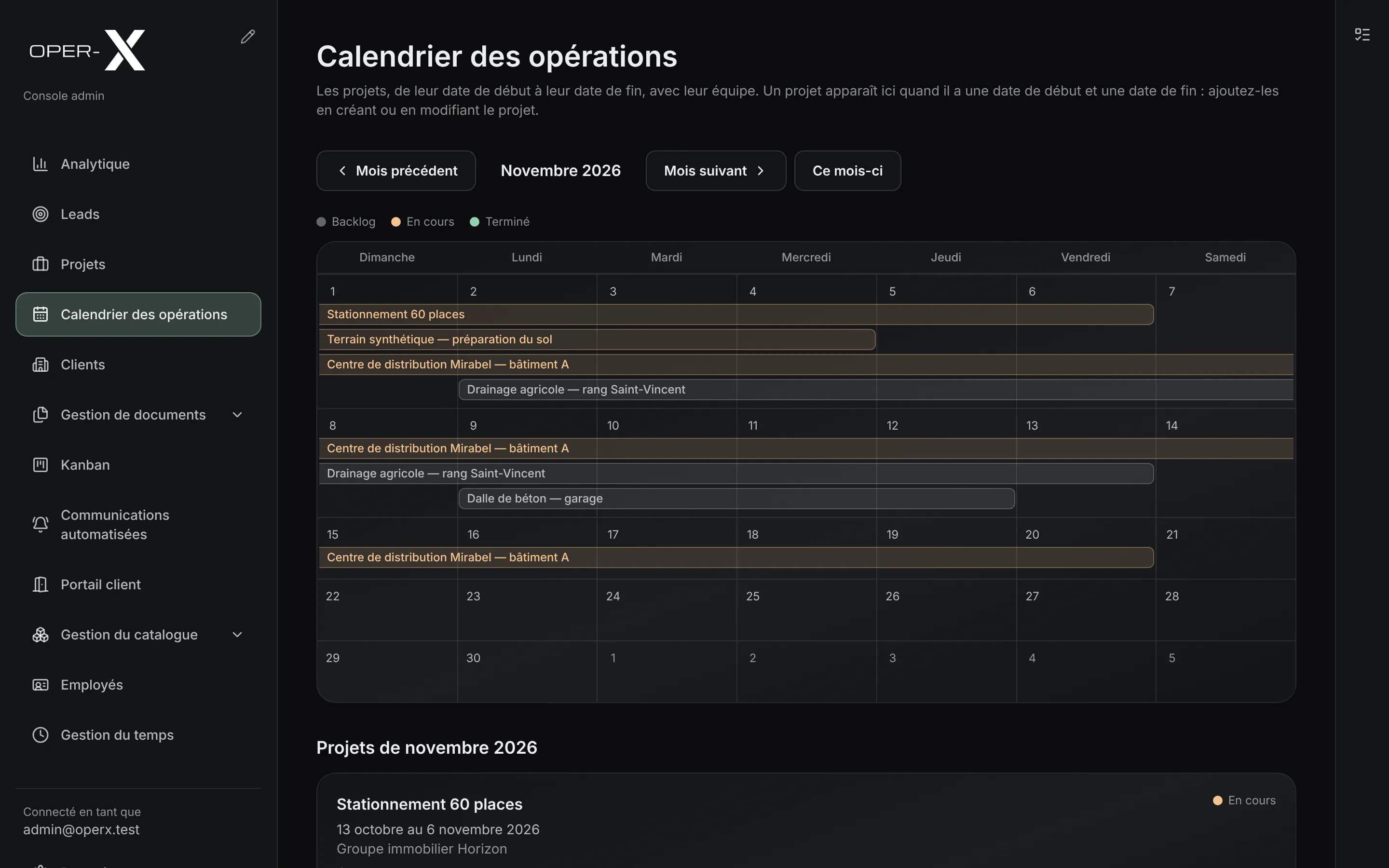
Task: Click the Gestion de documents files icon
Action: point(40,415)
